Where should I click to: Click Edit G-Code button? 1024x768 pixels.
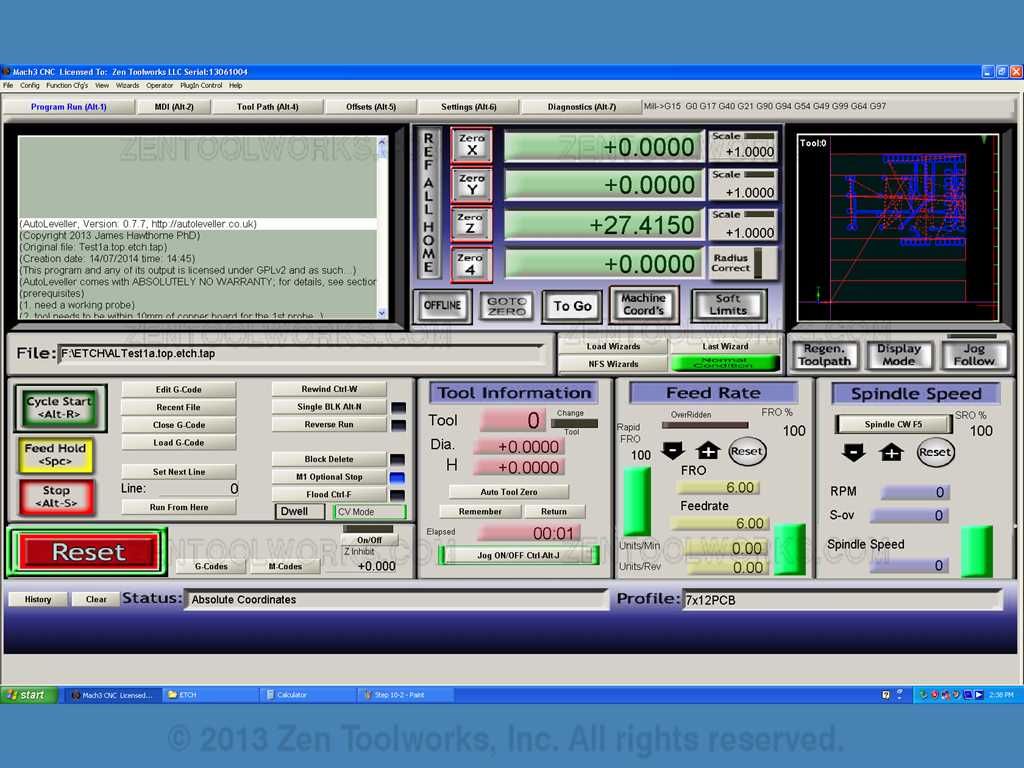click(179, 389)
